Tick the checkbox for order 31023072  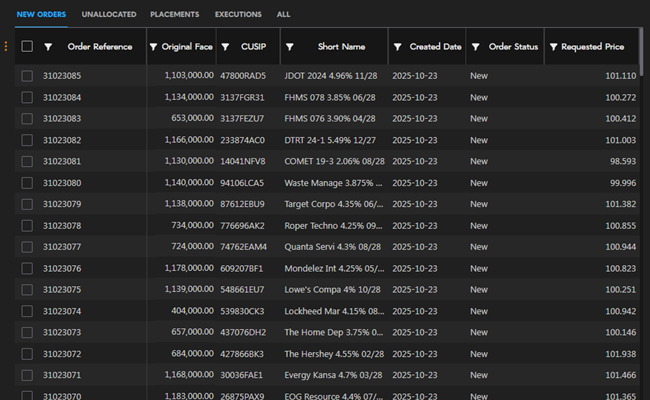pyautogui.click(x=27, y=354)
